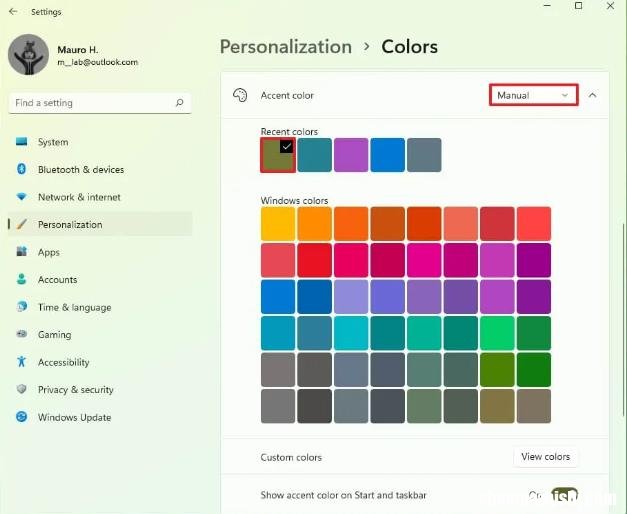
Task: Open Windows Update page
Action: [100, 417]
